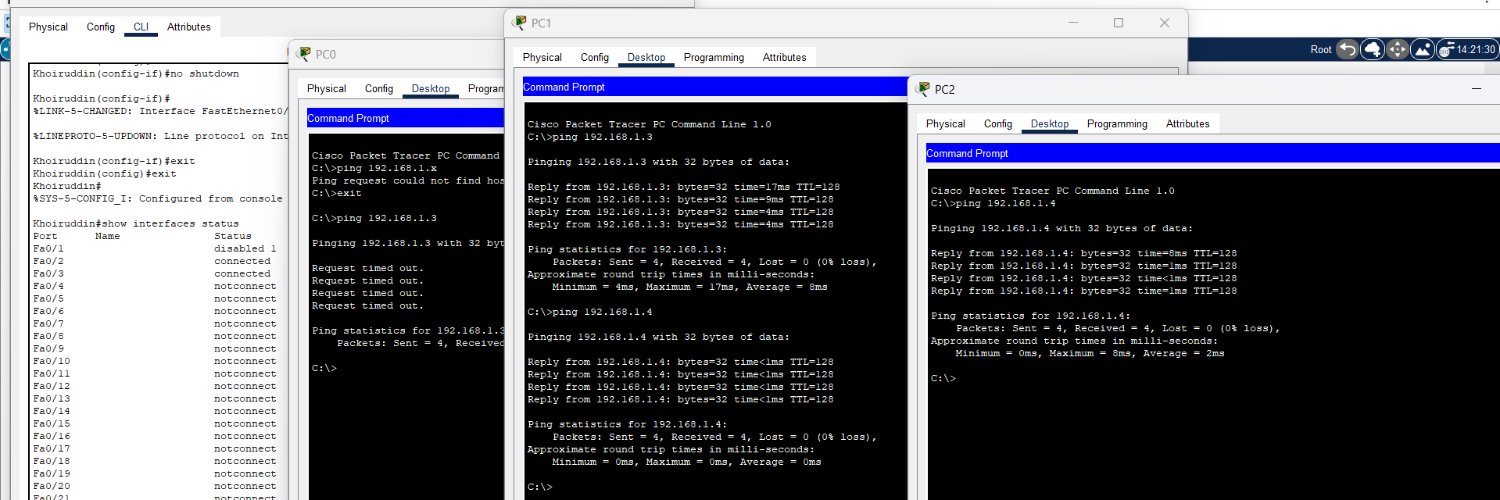Switch to the Physical tab in PC0
The image size is (1500, 500).
[x=327, y=89]
